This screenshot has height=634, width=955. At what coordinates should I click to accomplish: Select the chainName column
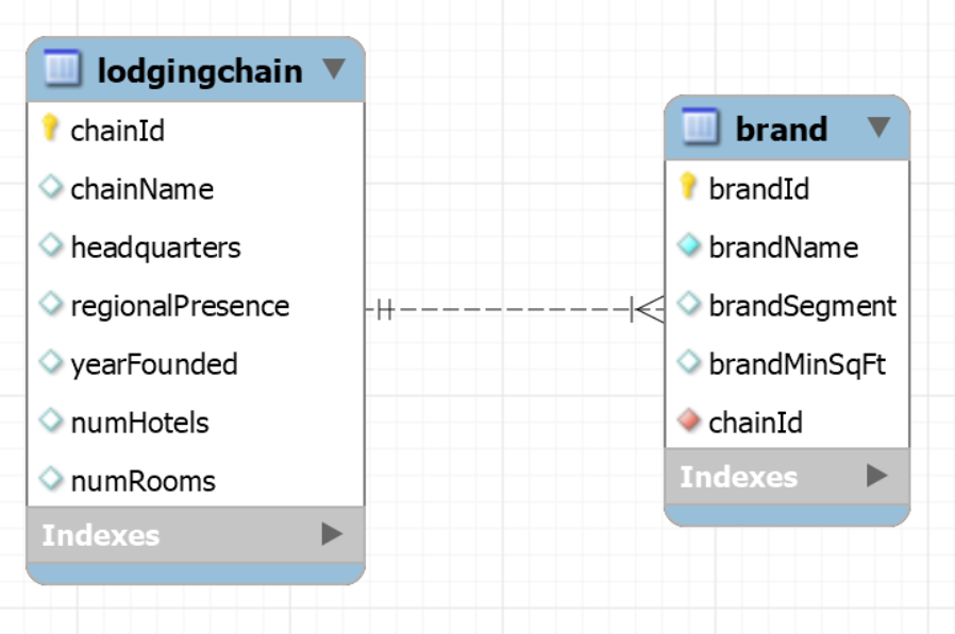(196, 189)
